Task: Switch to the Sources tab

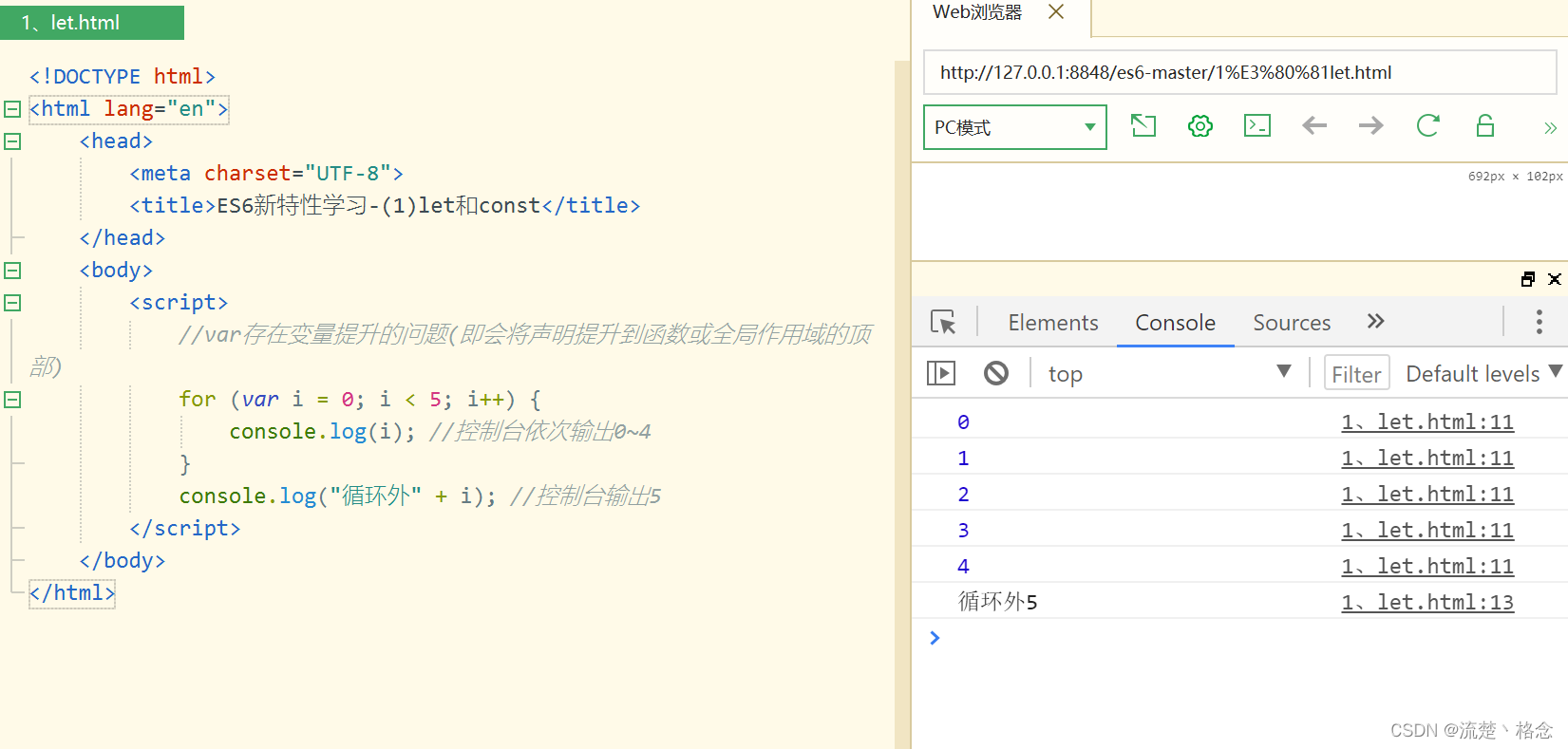Action: (x=1292, y=323)
